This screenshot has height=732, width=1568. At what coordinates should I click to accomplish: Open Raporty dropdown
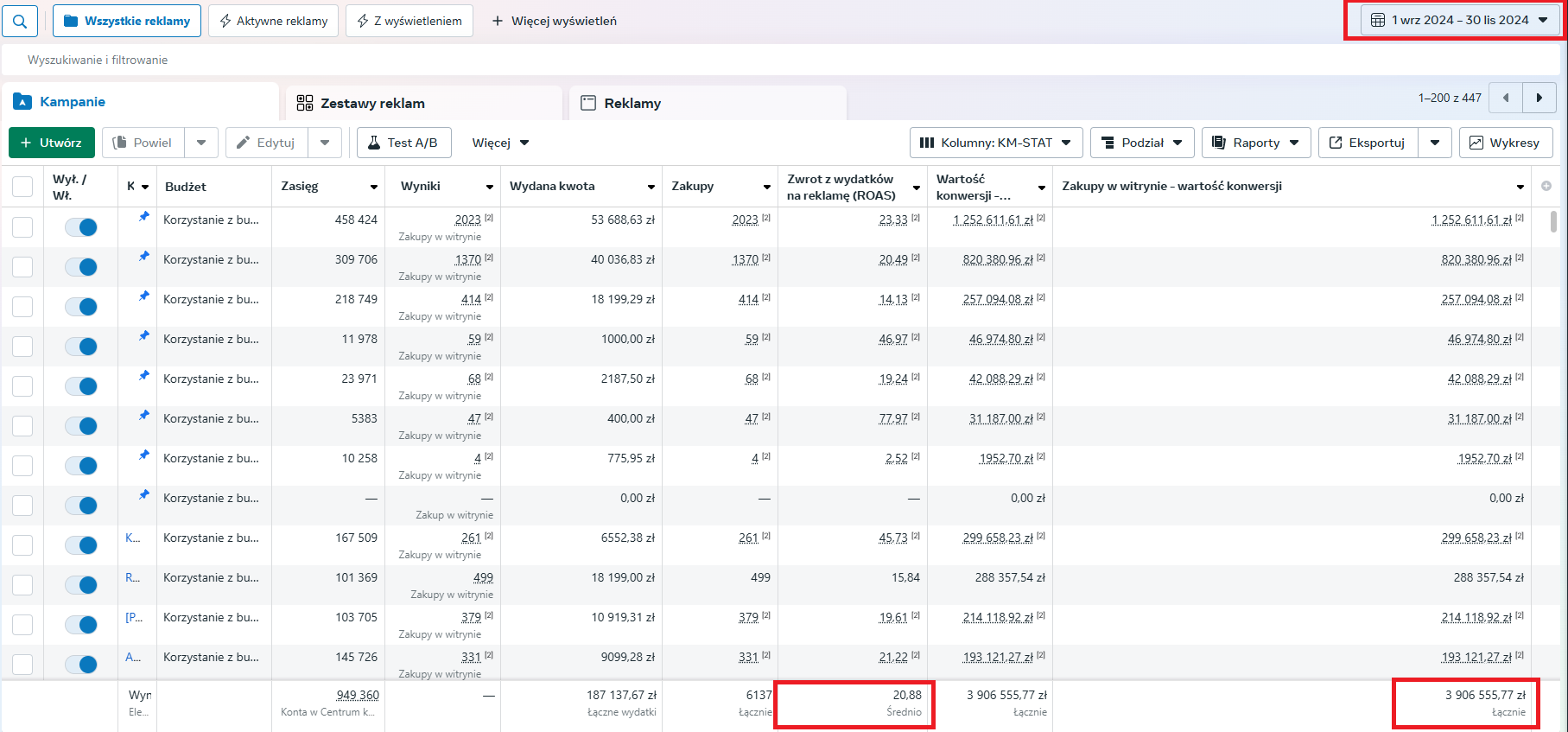[1256, 143]
